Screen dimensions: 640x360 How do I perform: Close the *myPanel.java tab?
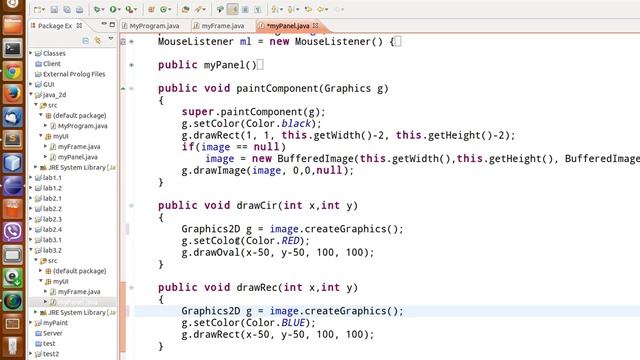pyautogui.click(x=316, y=25)
